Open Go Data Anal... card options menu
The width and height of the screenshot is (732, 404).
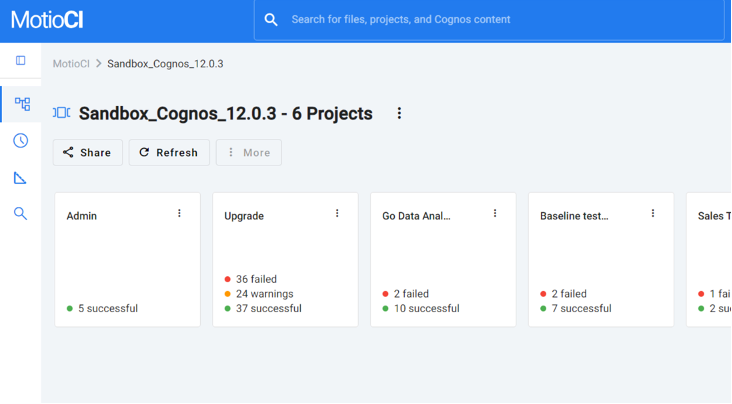(495, 213)
